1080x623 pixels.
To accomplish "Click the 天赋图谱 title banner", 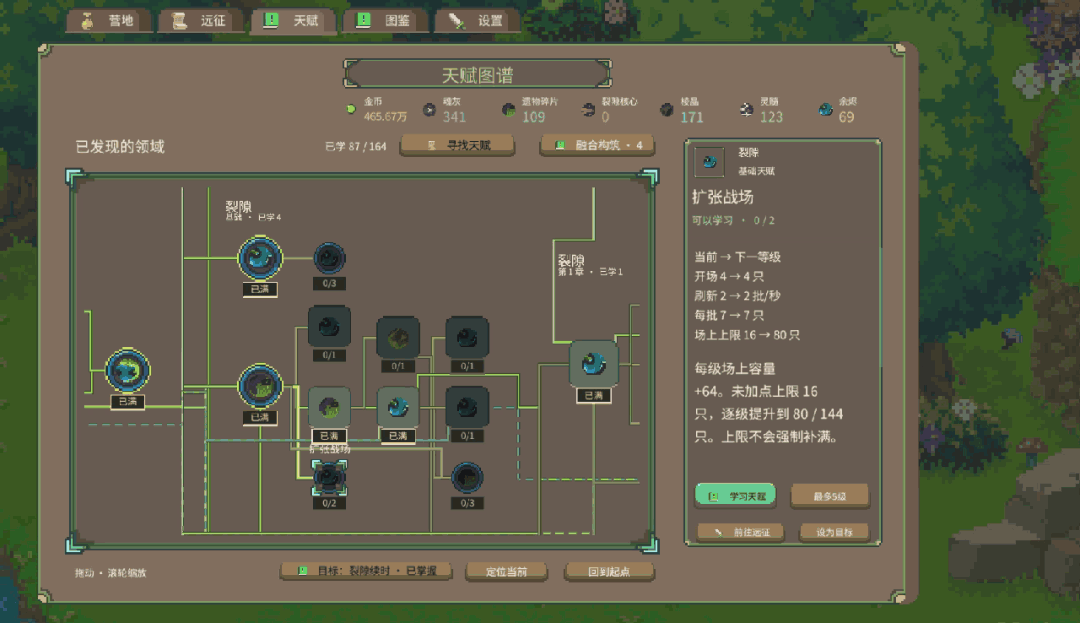I will pyautogui.click(x=477, y=74).
